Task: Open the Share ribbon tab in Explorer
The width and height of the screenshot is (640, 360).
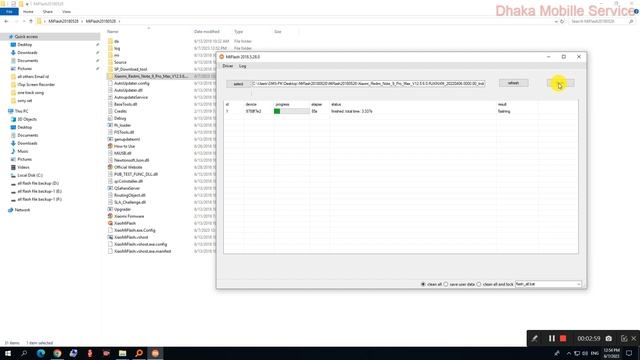Action: click(48, 11)
